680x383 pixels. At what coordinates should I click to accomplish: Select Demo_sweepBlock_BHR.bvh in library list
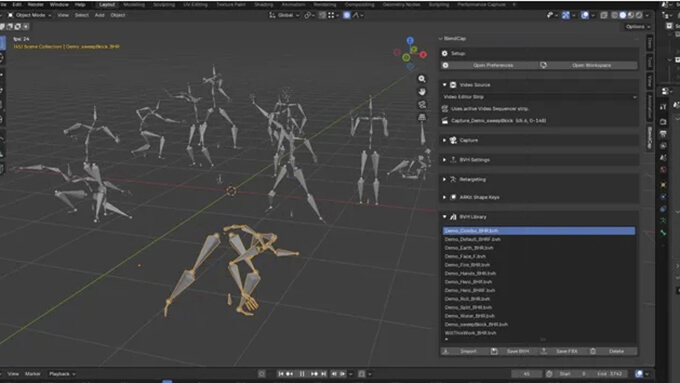[x=539, y=324]
